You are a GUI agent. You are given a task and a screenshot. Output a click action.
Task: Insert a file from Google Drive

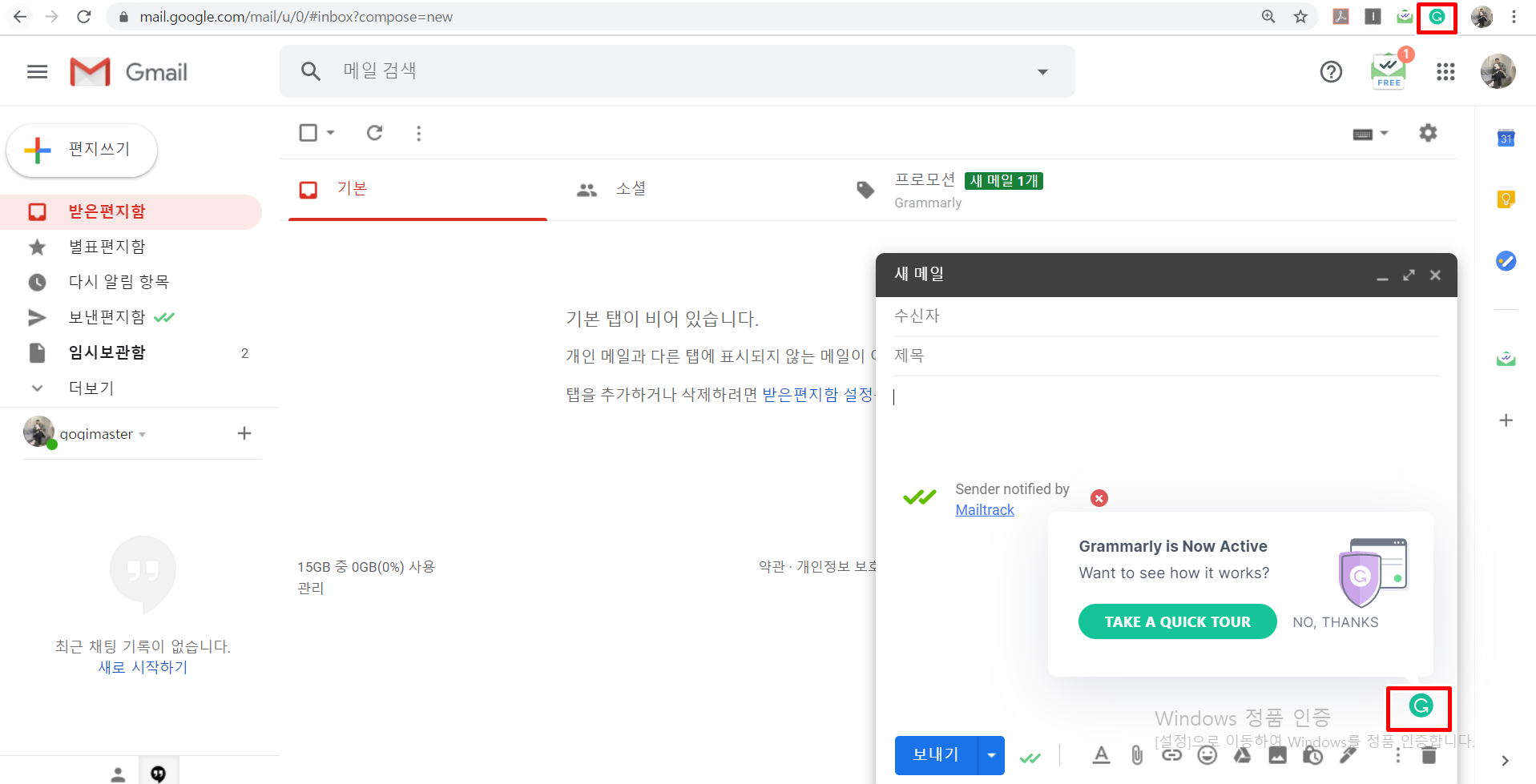pos(1243,754)
